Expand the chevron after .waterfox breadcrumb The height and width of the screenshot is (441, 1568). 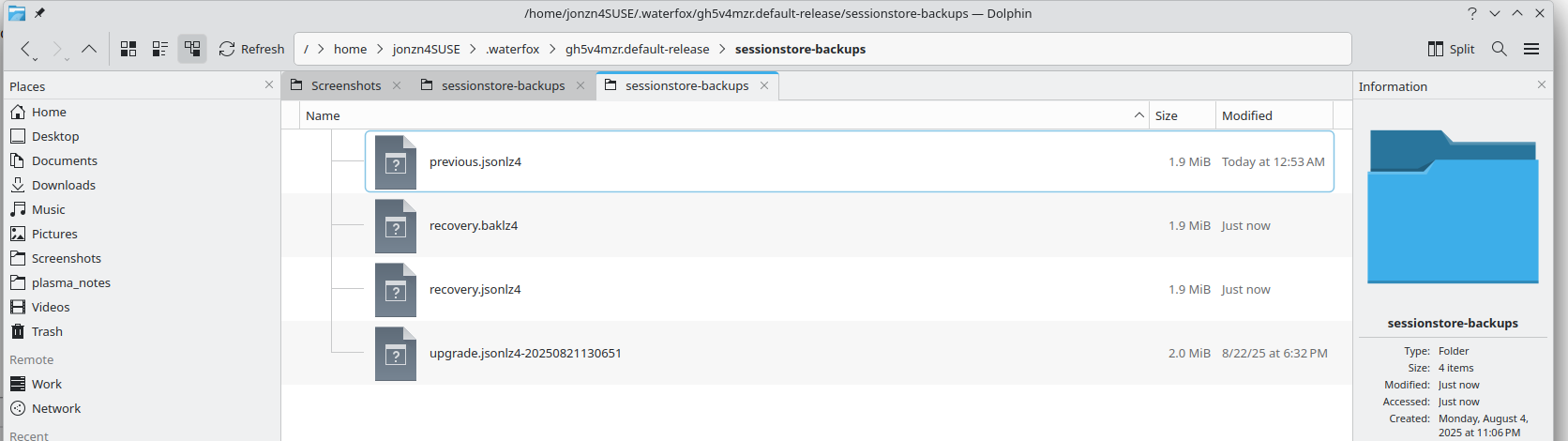pyautogui.click(x=552, y=49)
